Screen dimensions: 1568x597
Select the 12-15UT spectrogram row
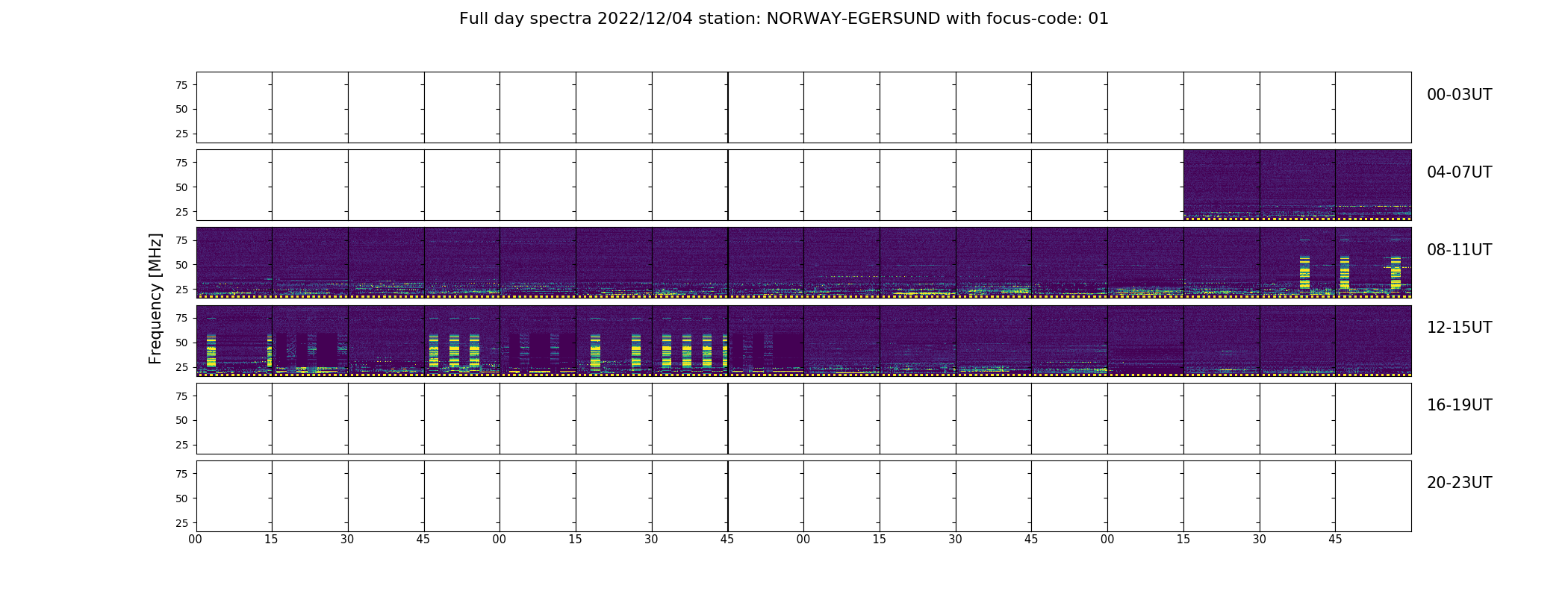tap(803, 340)
